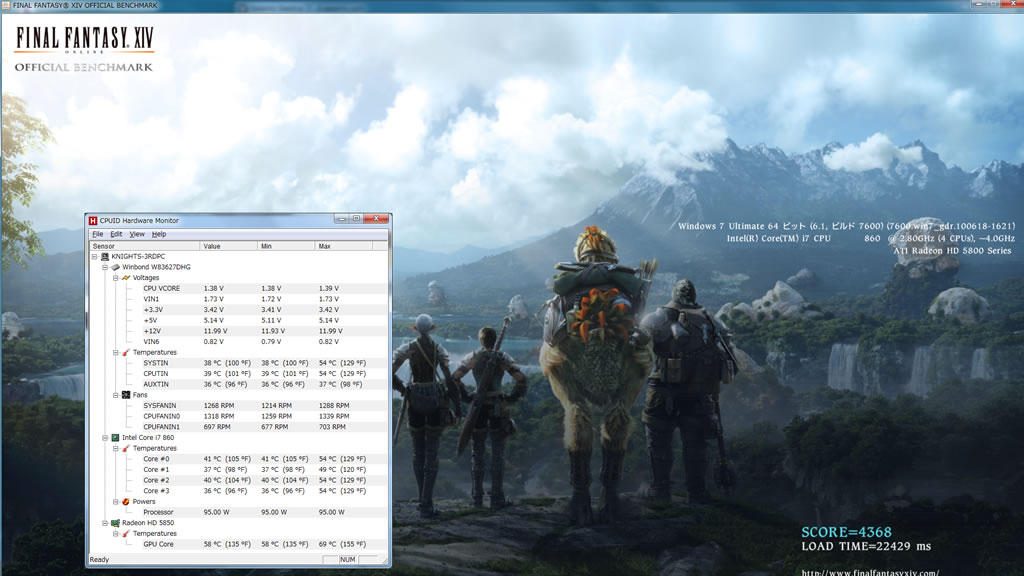Collapse Temperatures group under Winbond W83627DHG

point(116,353)
